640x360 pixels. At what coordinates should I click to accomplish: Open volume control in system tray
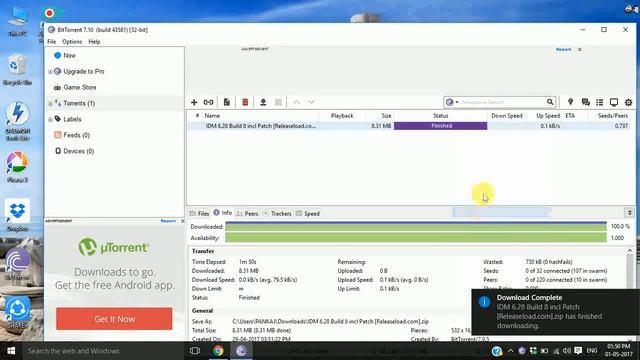point(567,351)
